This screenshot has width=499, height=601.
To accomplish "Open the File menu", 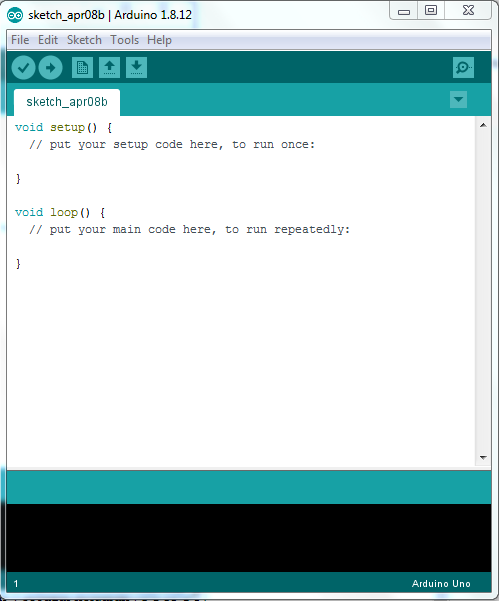I will 20,40.
